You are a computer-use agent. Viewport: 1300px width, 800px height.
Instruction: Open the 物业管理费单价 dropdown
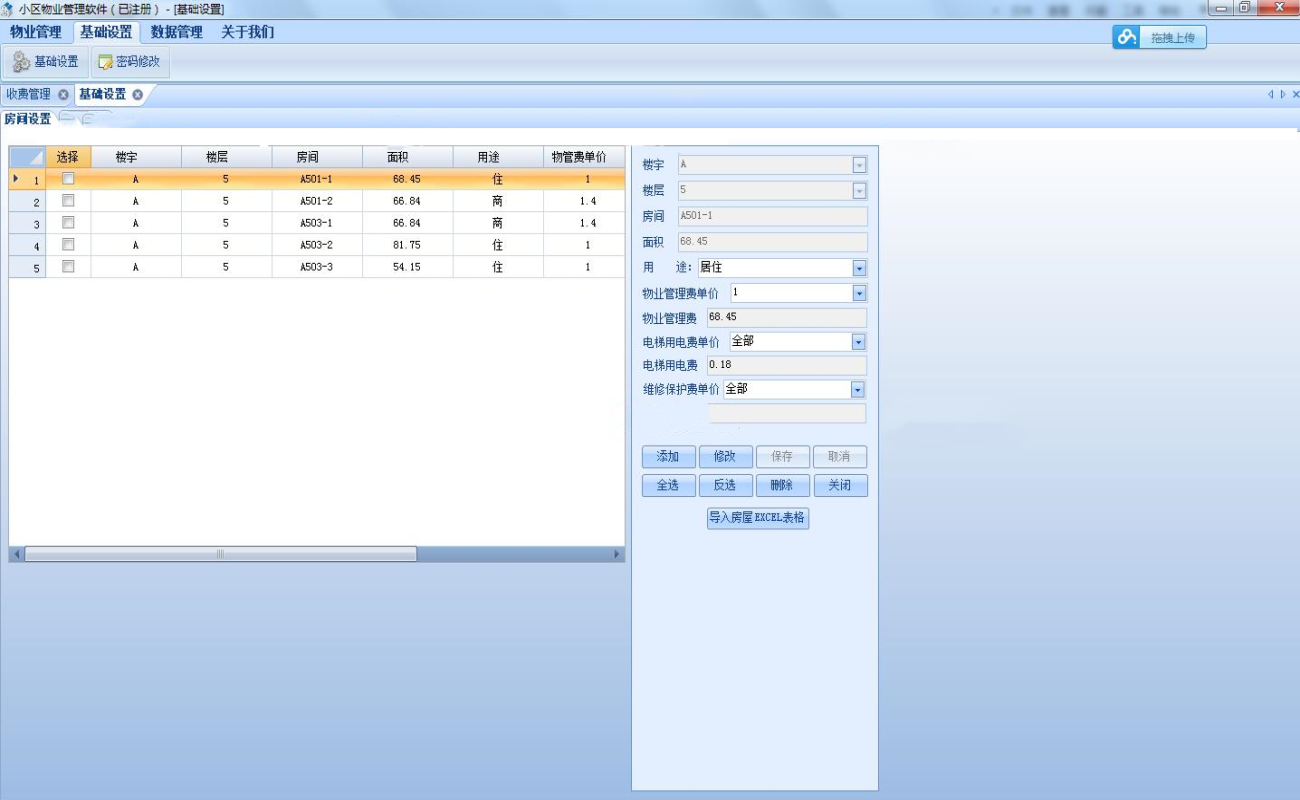point(859,293)
